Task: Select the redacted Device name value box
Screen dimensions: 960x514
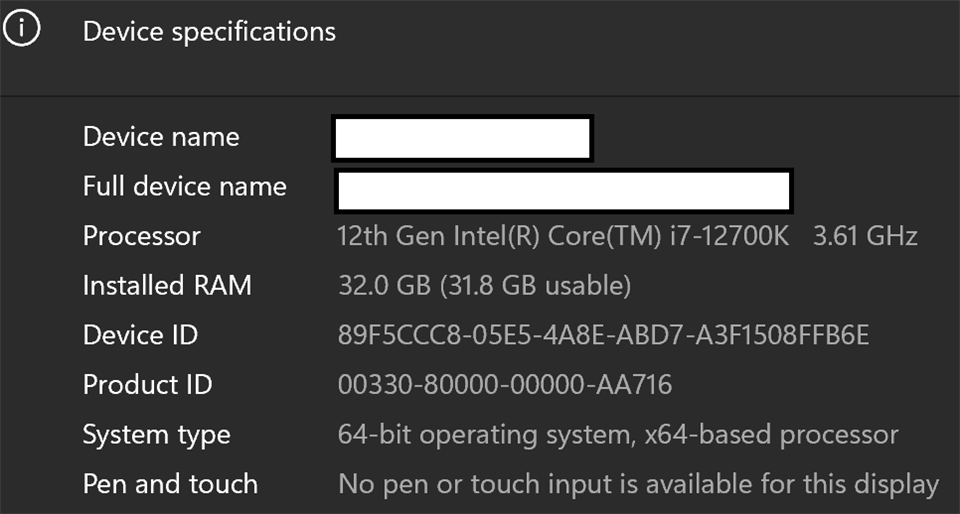Action: [462, 138]
